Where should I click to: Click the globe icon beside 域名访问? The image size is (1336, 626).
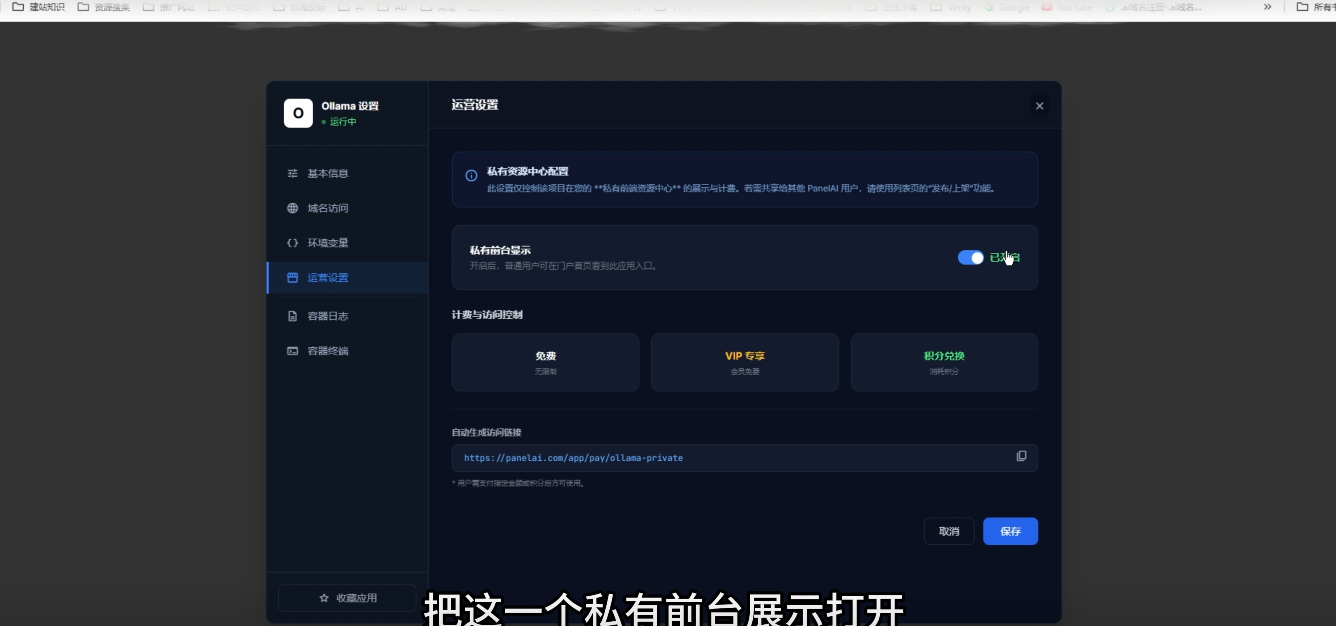(293, 208)
